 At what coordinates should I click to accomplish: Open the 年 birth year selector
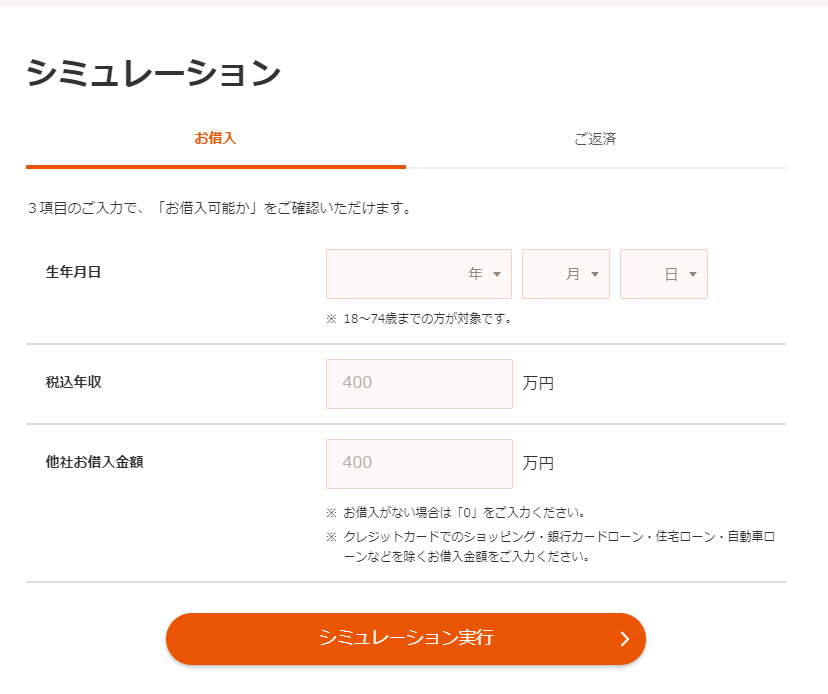pos(418,273)
